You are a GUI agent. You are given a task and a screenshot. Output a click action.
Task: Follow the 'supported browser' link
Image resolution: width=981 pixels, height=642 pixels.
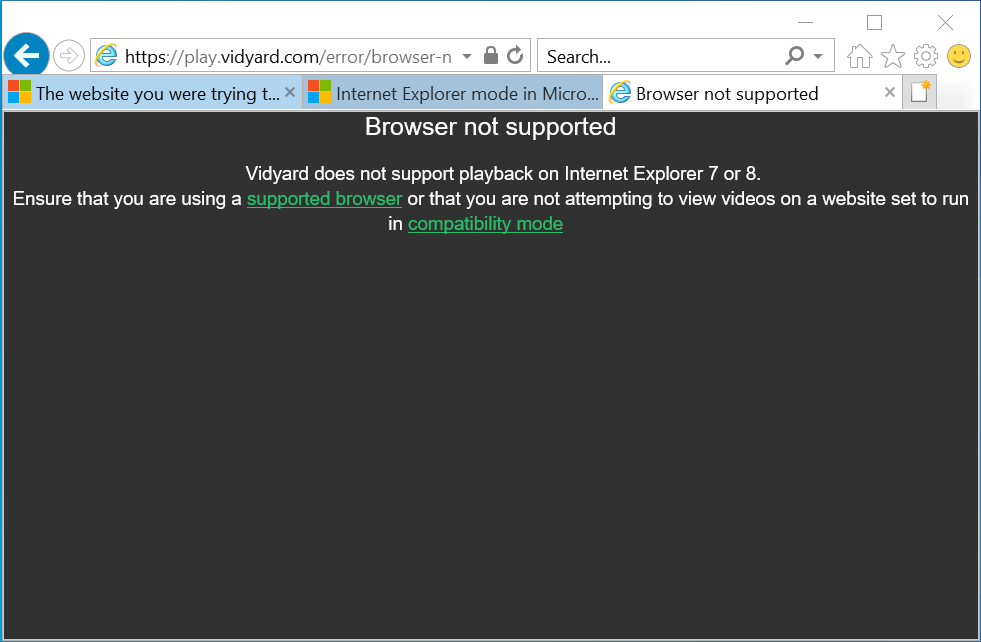[324, 198]
